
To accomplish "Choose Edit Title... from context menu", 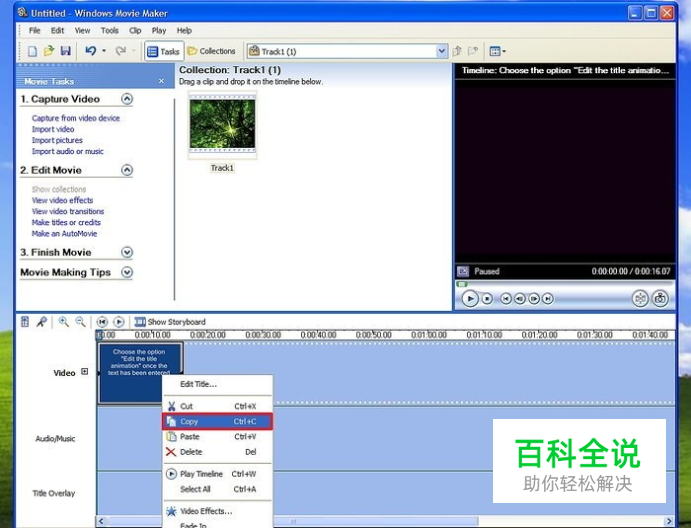I will tap(218, 384).
